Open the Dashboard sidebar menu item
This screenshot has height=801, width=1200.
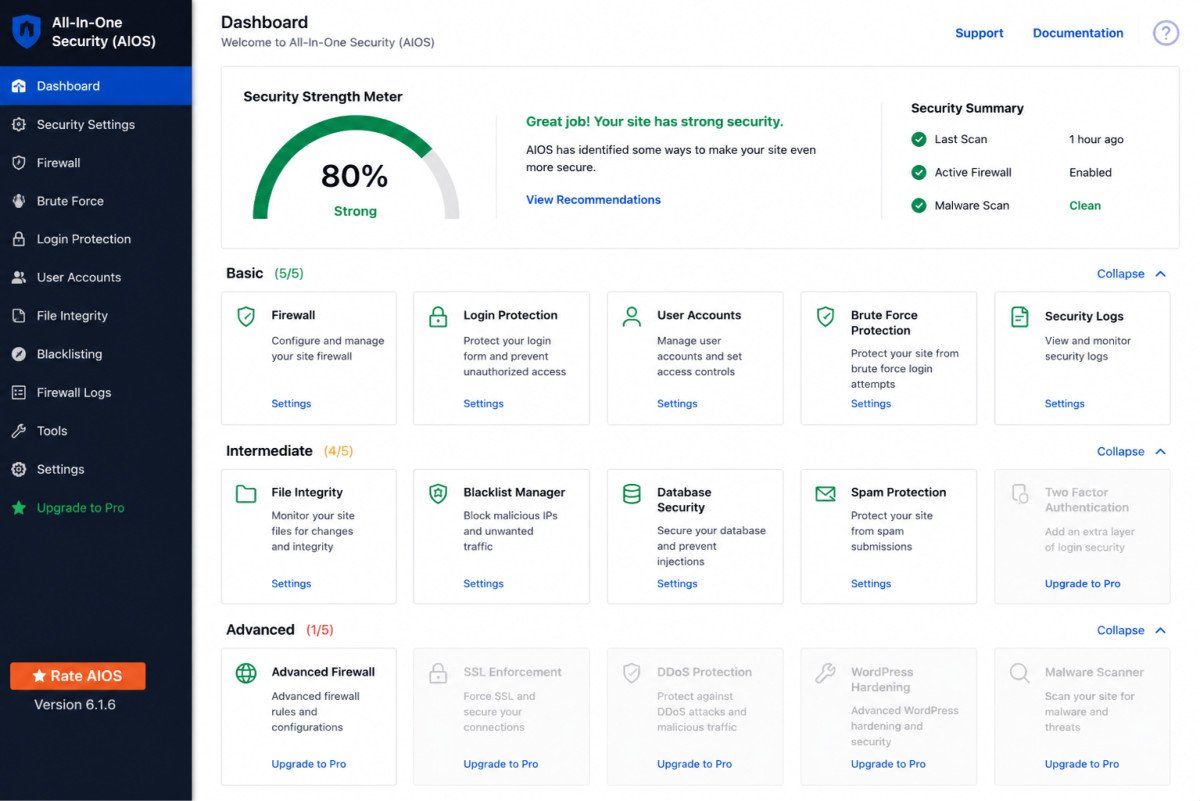coord(96,86)
